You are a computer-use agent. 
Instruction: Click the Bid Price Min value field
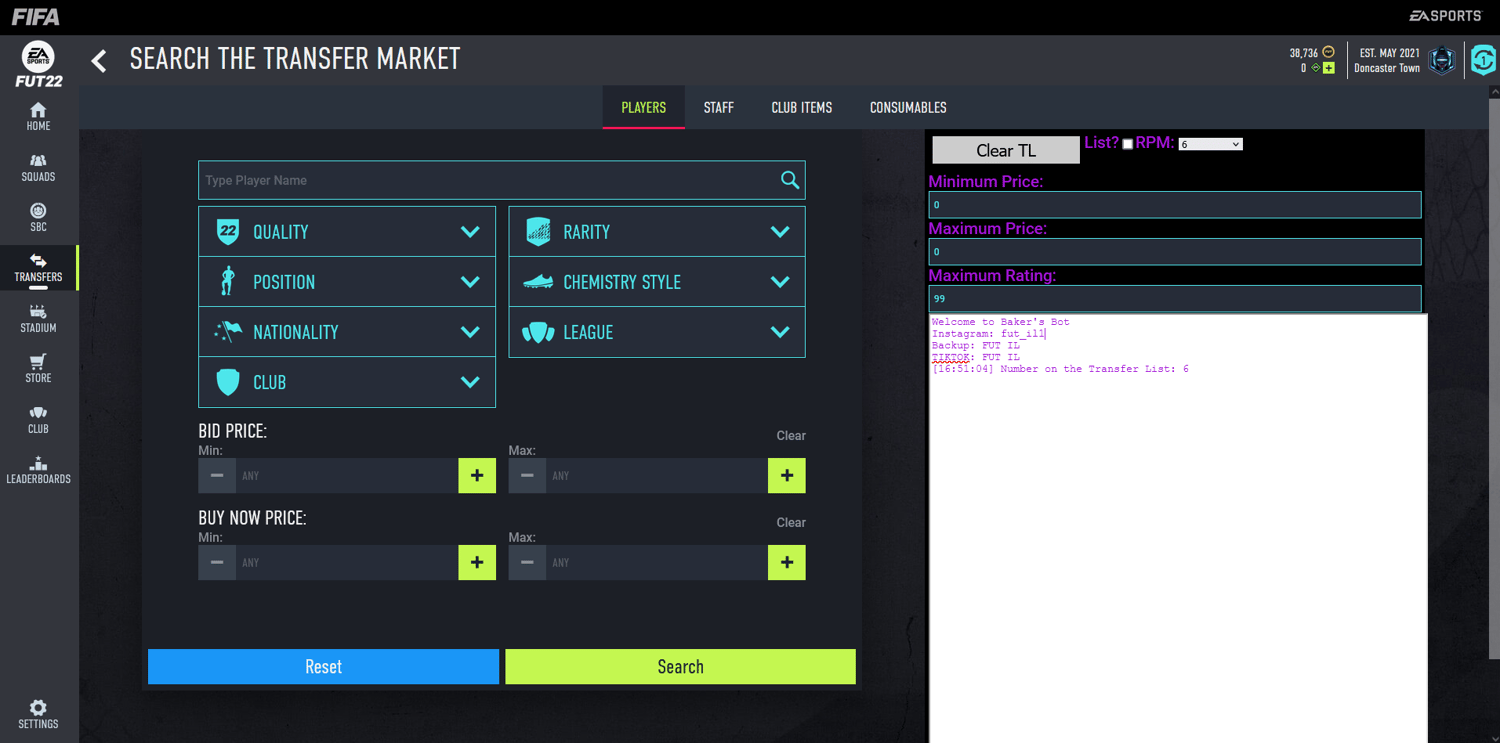[347, 476]
